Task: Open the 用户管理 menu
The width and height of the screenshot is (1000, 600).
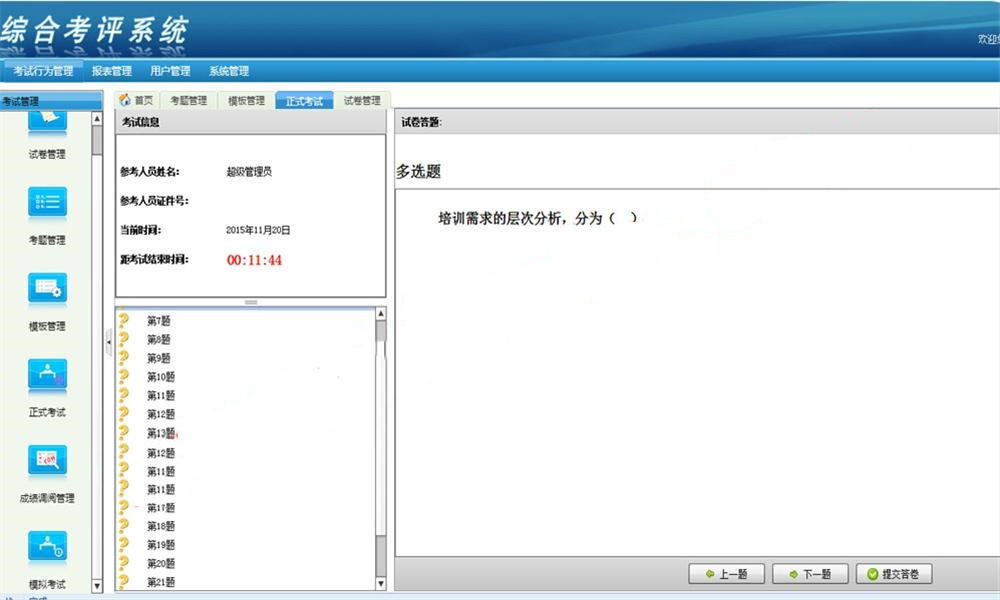Action: 170,71
